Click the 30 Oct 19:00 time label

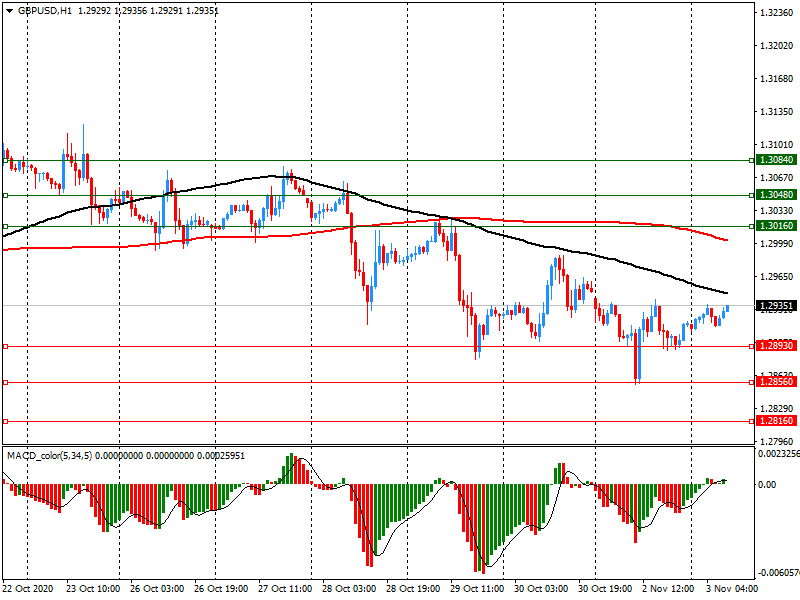click(605, 589)
